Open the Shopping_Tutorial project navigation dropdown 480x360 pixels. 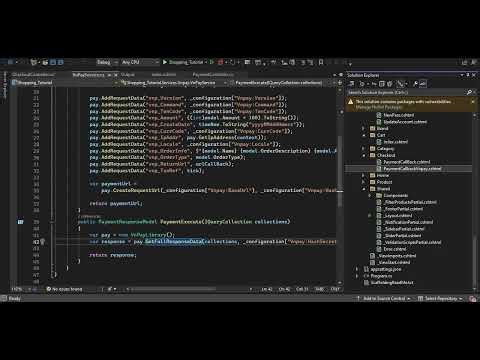[x=65, y=83]
